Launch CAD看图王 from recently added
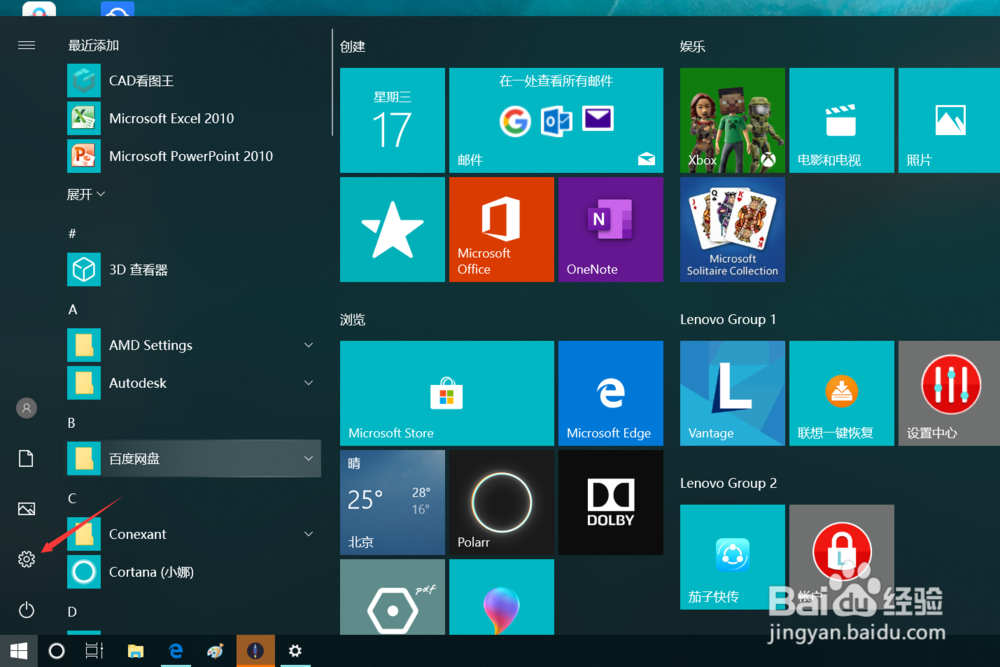 (x=194, y=81)
